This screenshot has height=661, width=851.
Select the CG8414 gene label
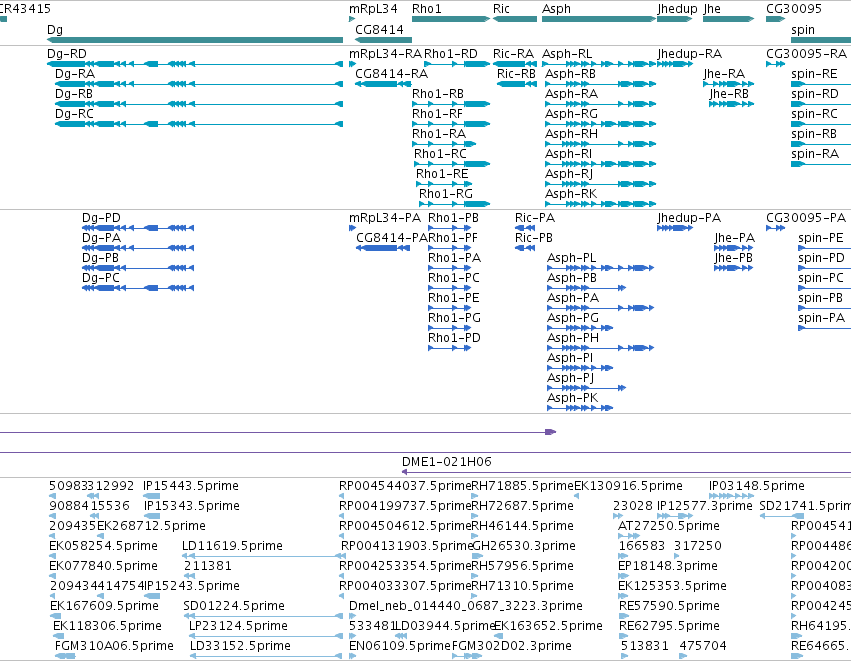click(x=379, y=29)
